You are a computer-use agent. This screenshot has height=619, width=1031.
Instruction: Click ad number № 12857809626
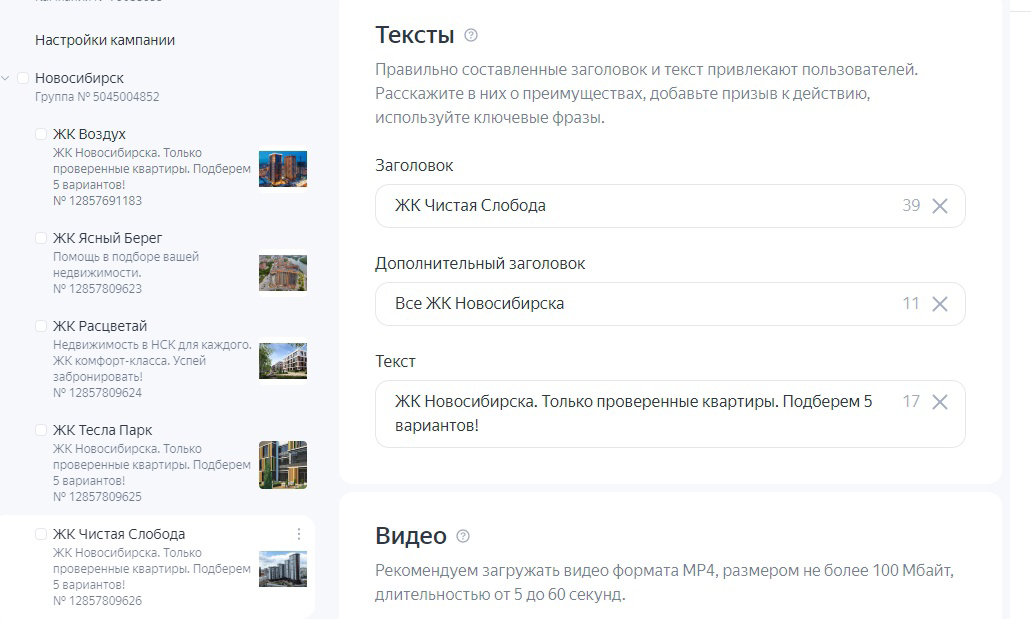coord(97,601)
